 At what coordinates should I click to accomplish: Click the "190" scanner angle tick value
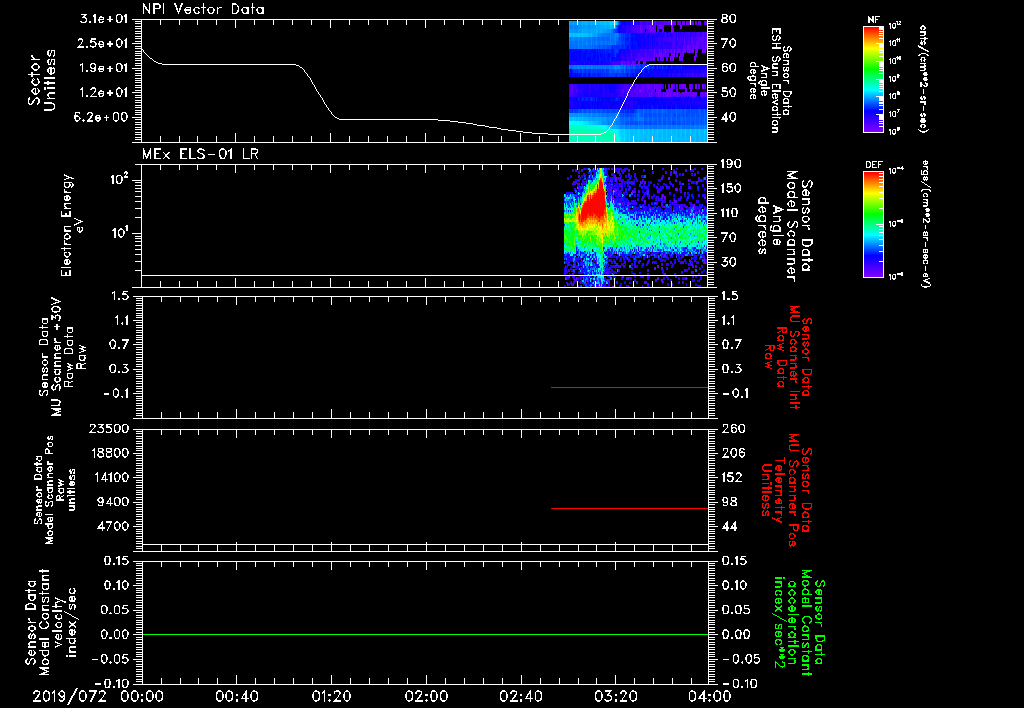(x=731, y=164)
